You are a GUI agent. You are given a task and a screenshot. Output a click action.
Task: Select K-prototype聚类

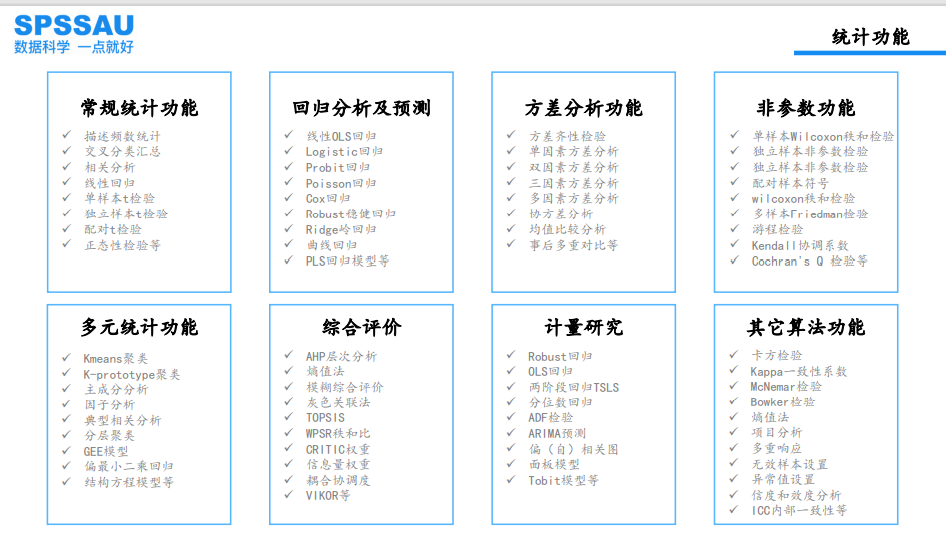pyautogui.click(x=132, y=374)
